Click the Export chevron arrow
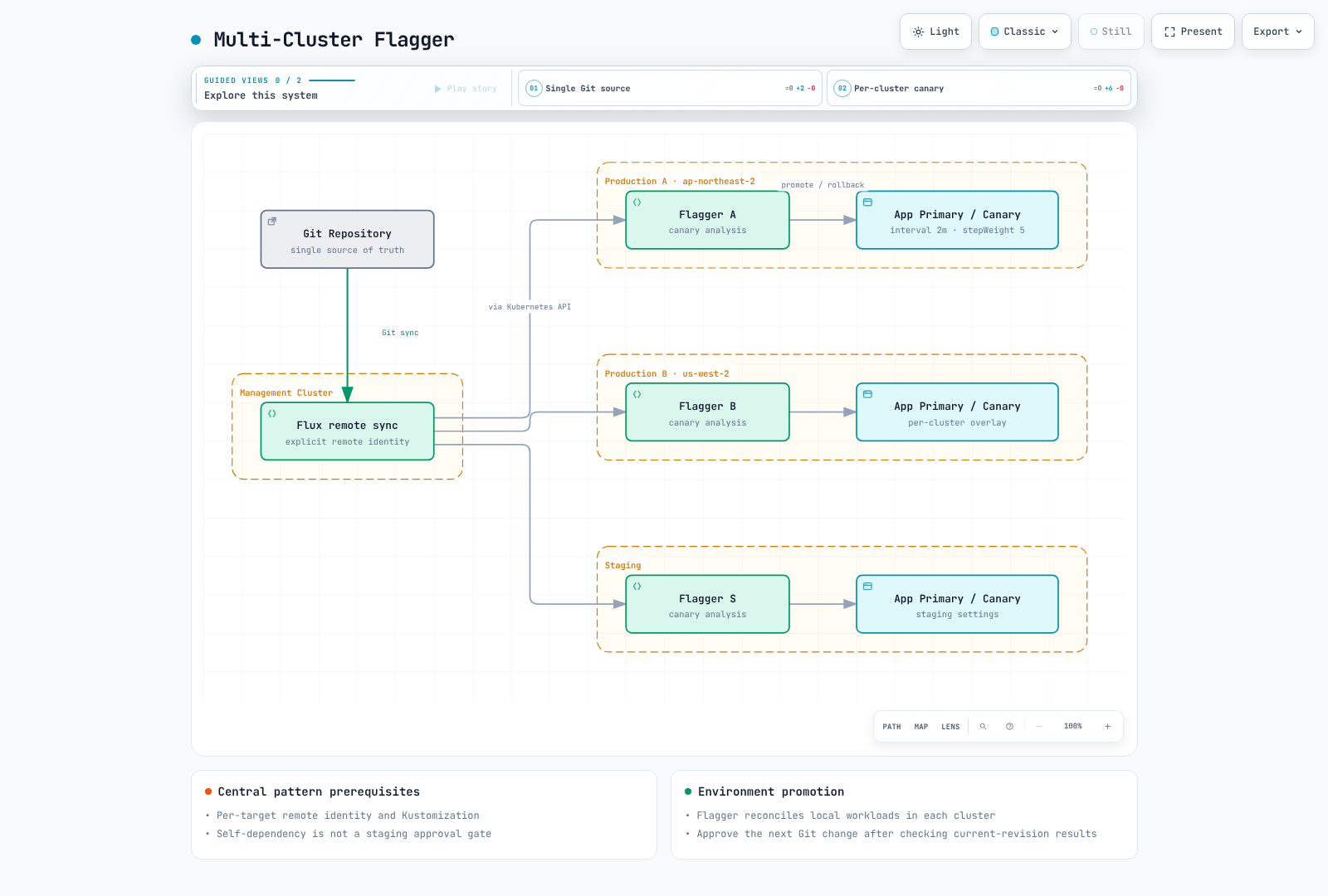 click(1299, 32)
